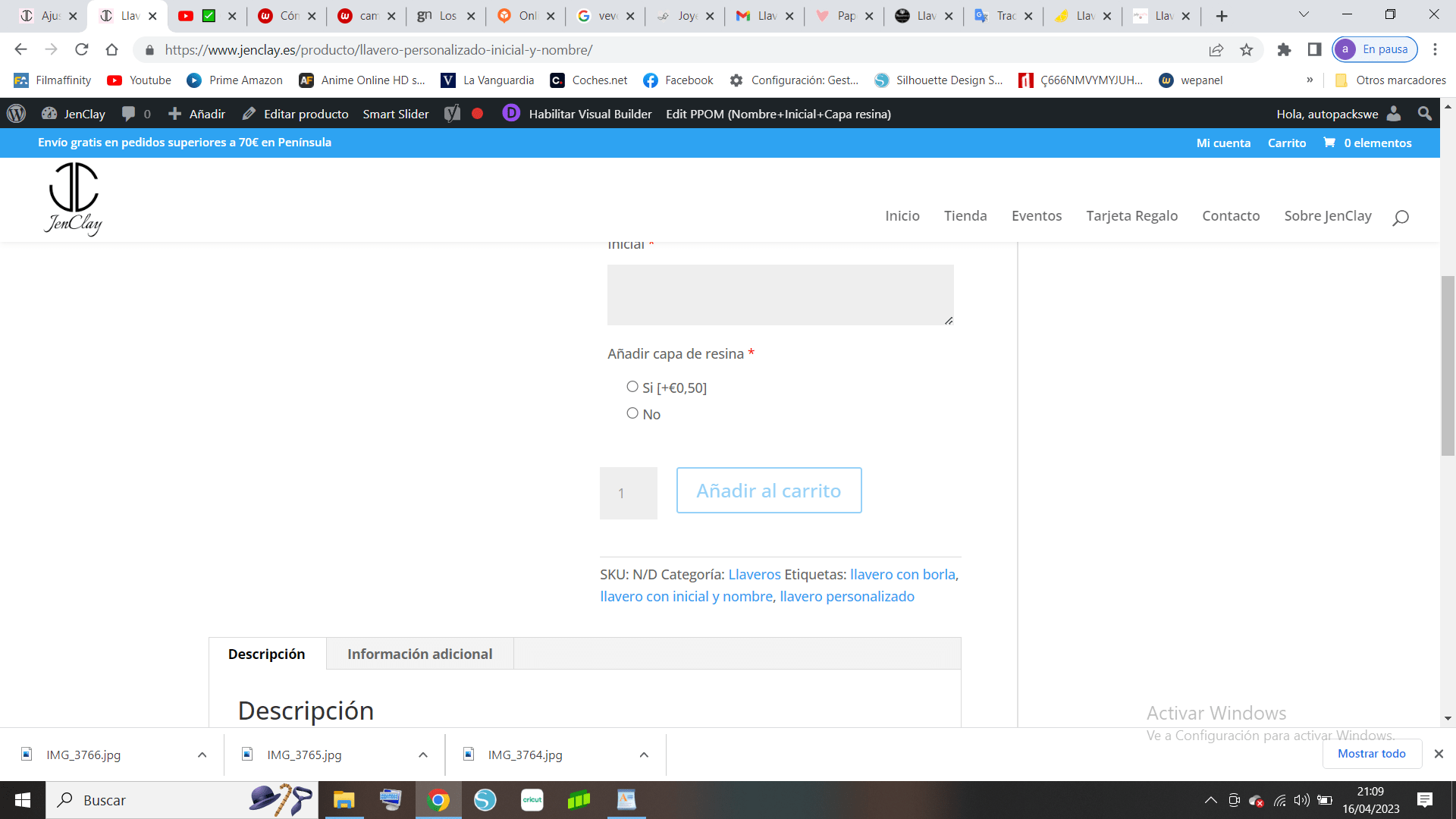Bookmark this page with the star icon
The height and width of the screenshot is (819, 1456).
[1246, 50]
